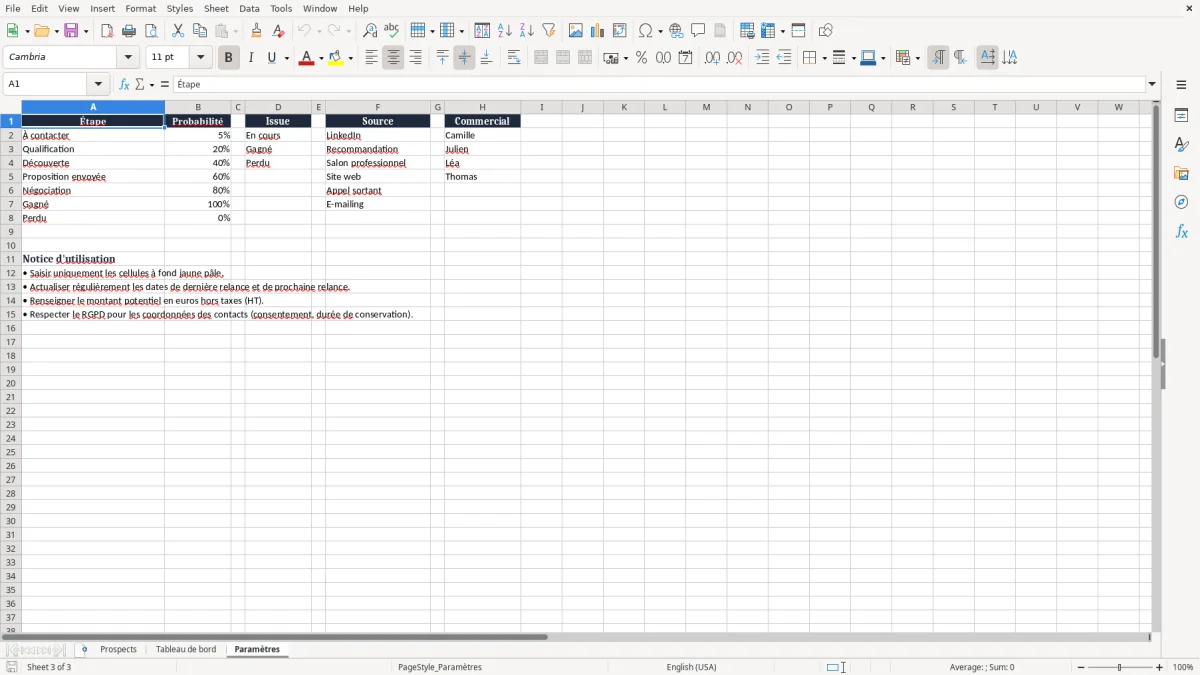Click the formula input line
The height and width of the screenshot is (675, 1200).
click(x=659, y=85)
